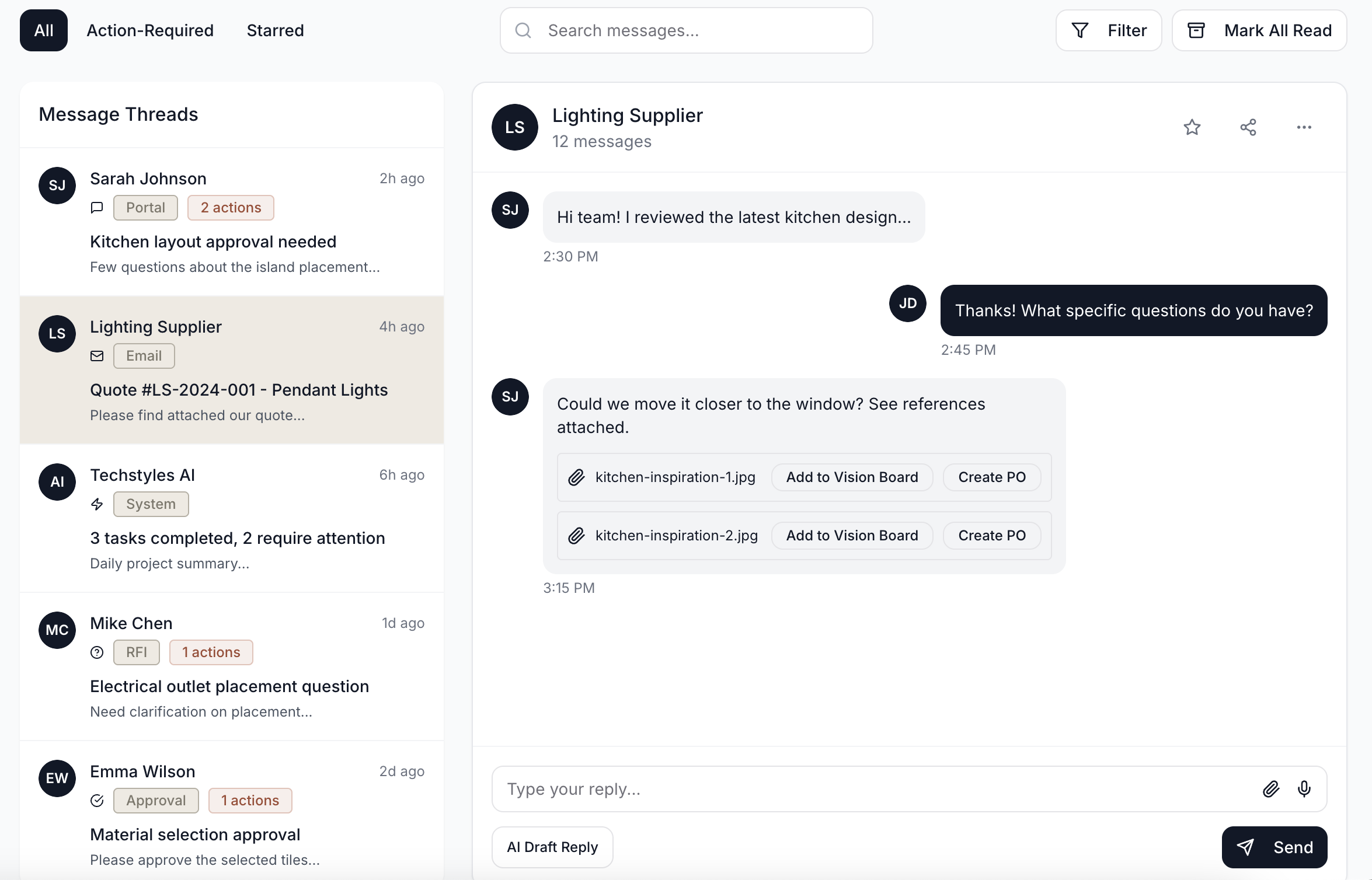1372x880 pixels.
Task: Star the Lighting Supplier conversation
Action: point(1192,127)
